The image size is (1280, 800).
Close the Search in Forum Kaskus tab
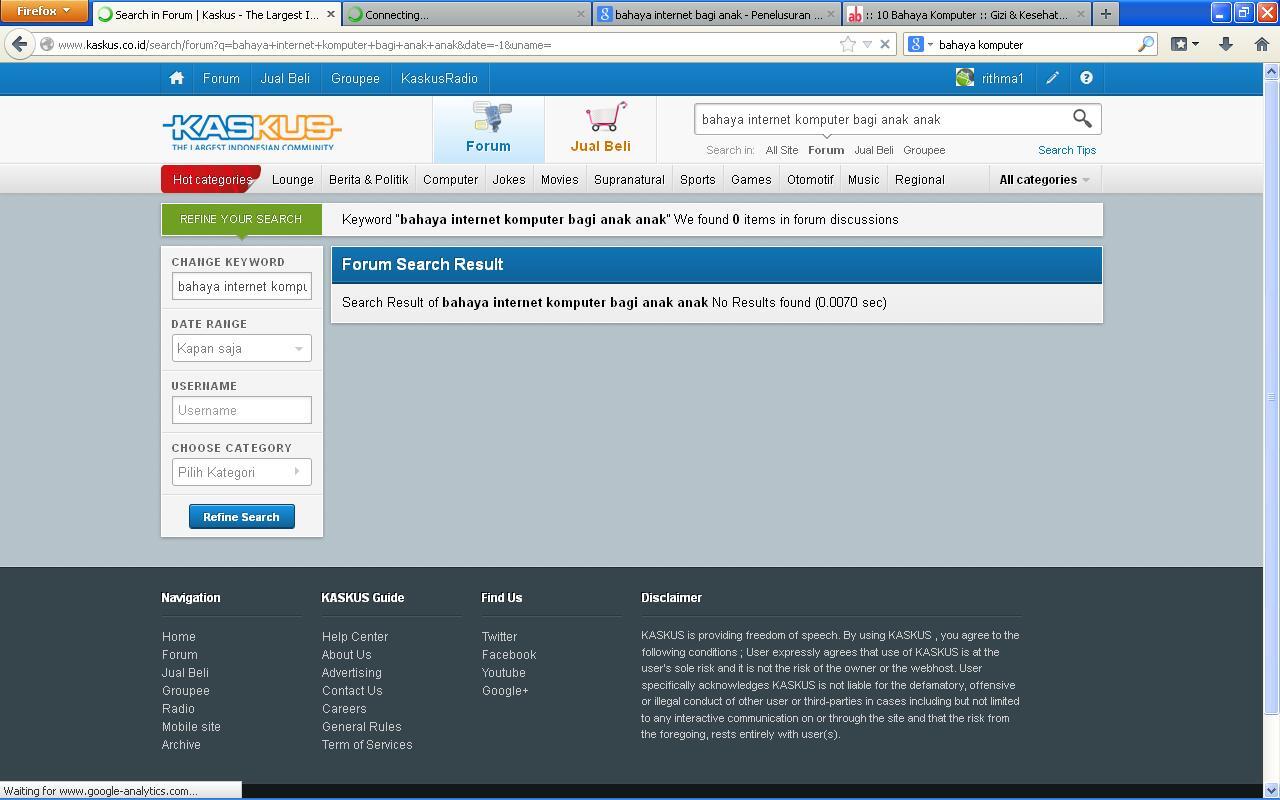click(x=331, y=14)
